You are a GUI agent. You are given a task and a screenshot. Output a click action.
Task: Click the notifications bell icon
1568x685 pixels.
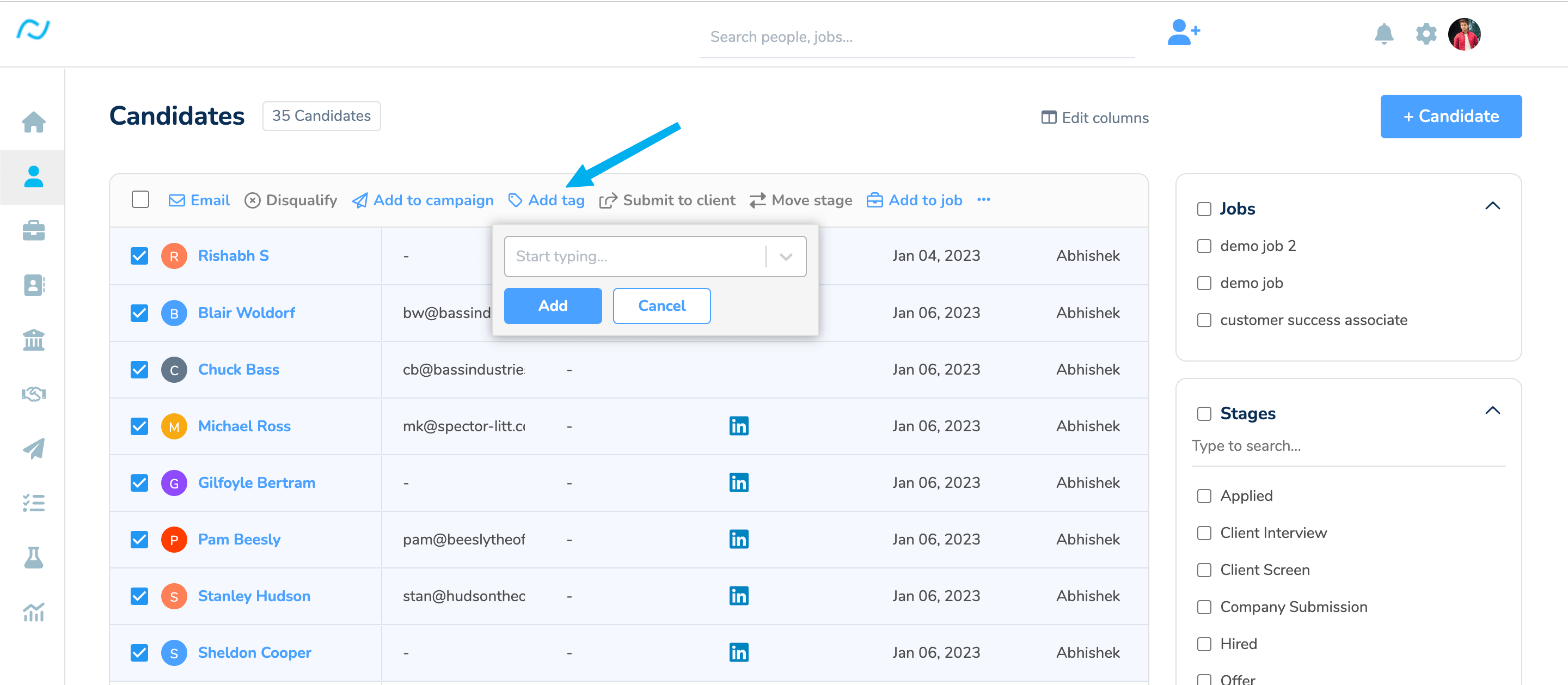pos(1383,34)
